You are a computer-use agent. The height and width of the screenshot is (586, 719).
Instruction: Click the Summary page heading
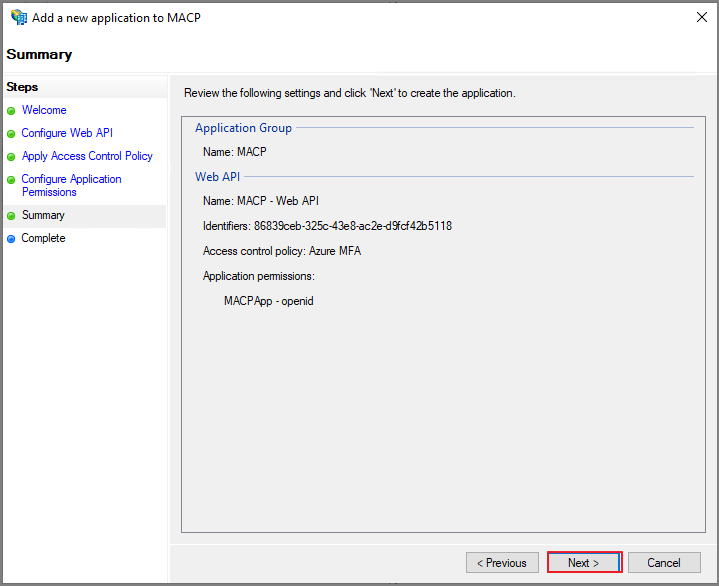[39, 54]
